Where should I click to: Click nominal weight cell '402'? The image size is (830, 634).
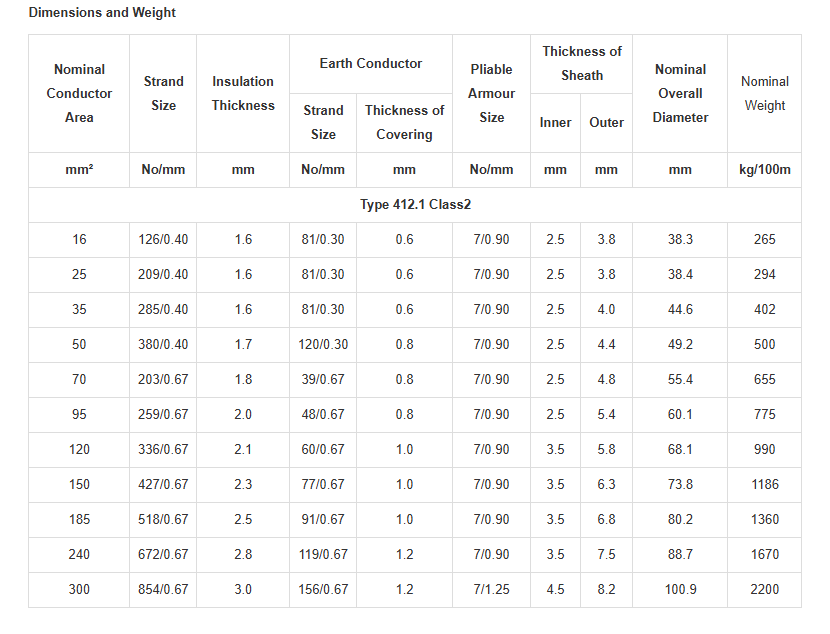click(765, 310)
